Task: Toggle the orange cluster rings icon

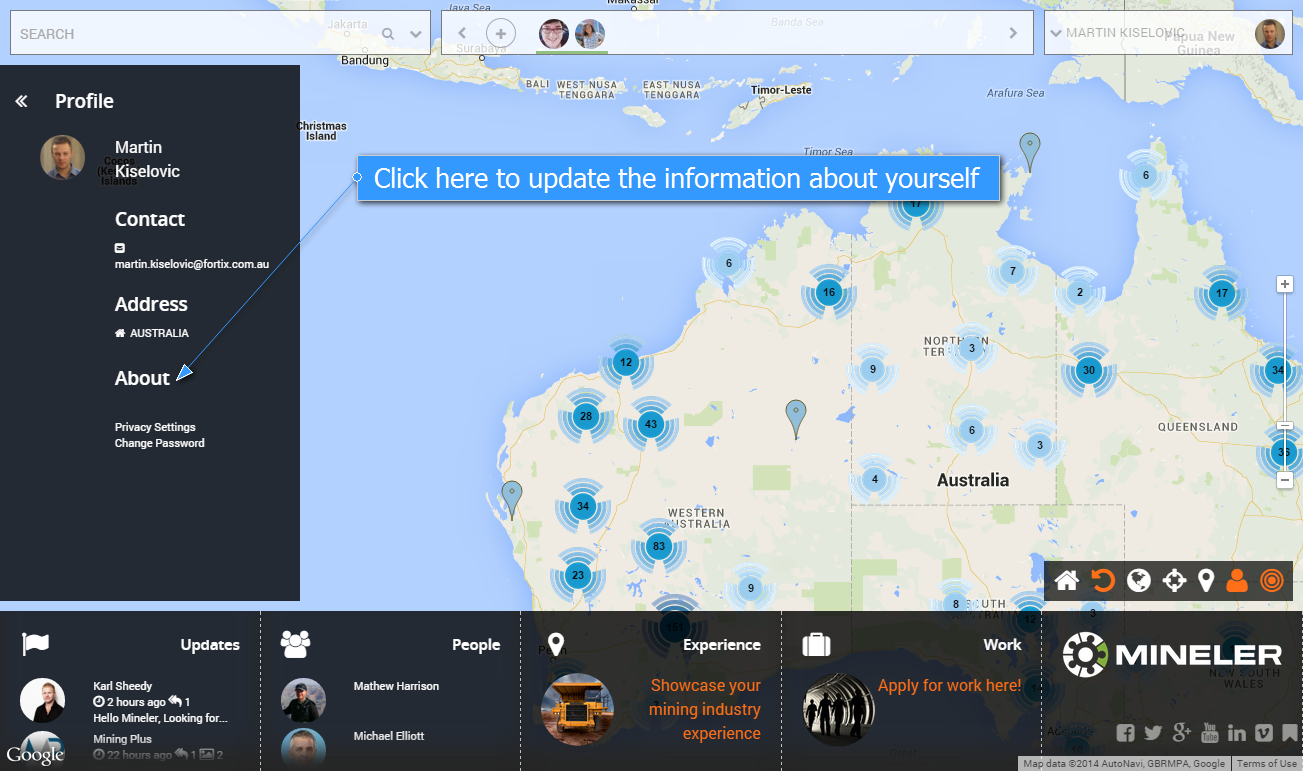Action: (x=1271, y=581)
